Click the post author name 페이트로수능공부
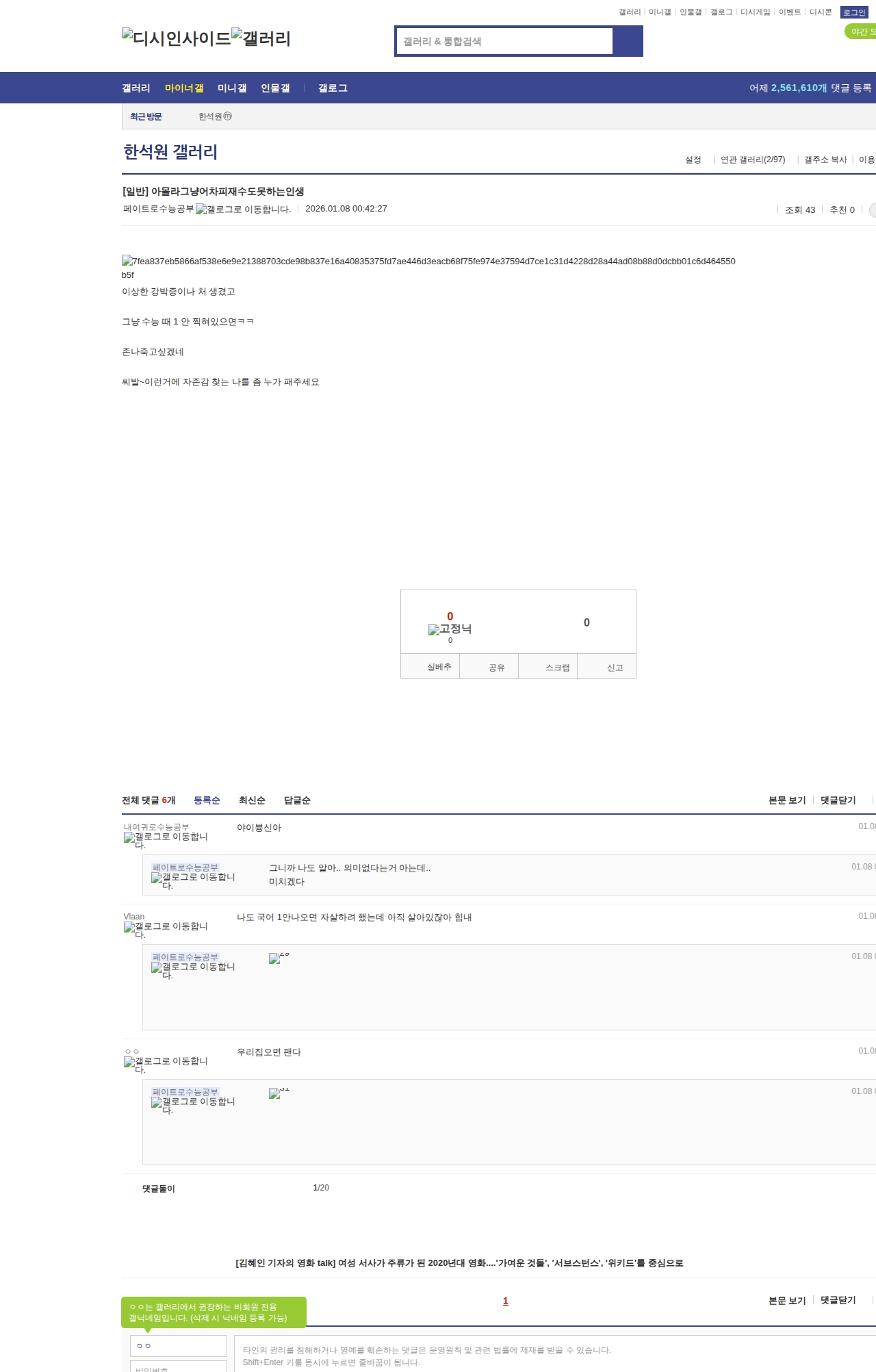876x1372 pixels. (x=159, y=209)
